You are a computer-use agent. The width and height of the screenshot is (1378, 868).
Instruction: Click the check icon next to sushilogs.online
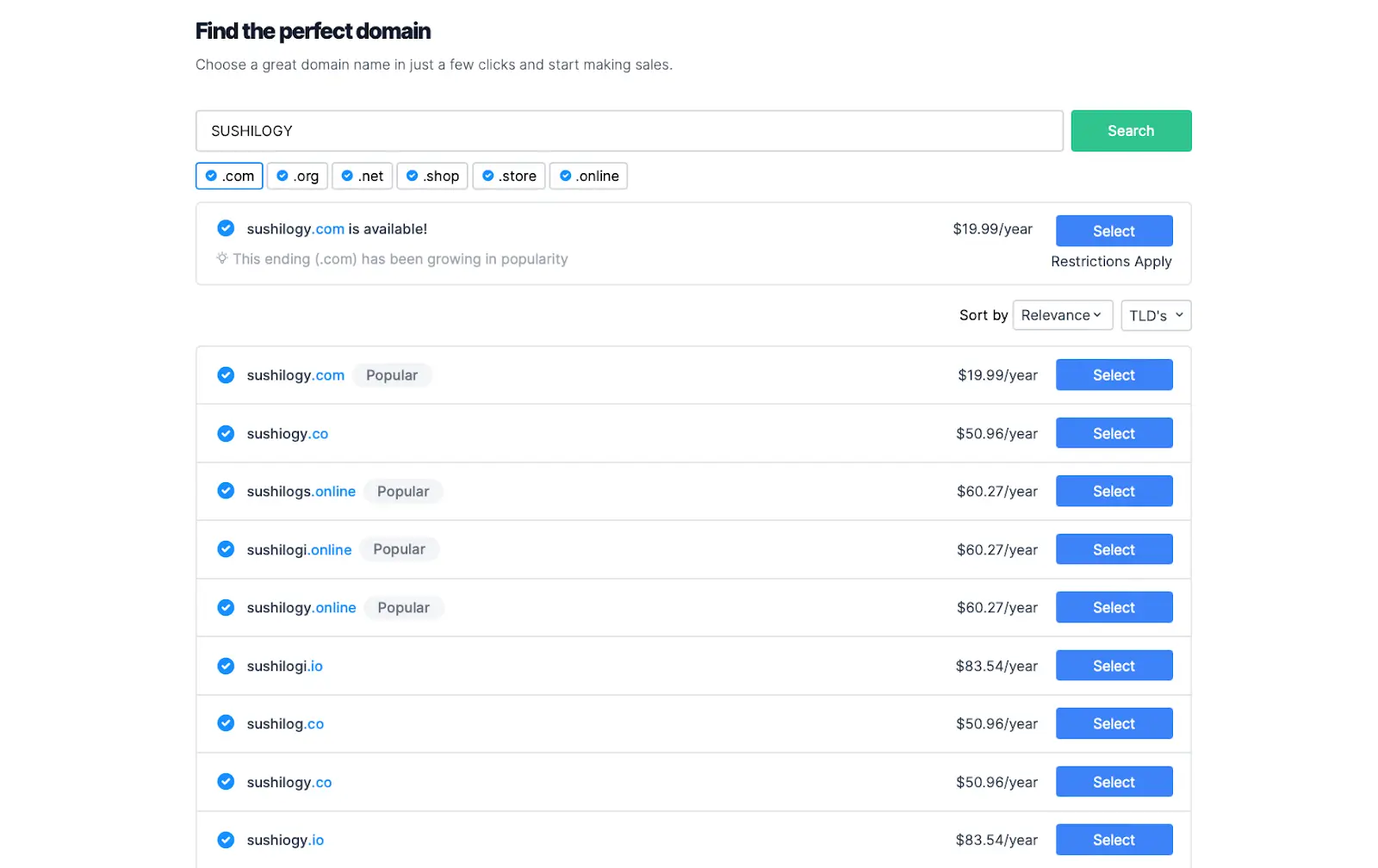(x=226, y=491)
